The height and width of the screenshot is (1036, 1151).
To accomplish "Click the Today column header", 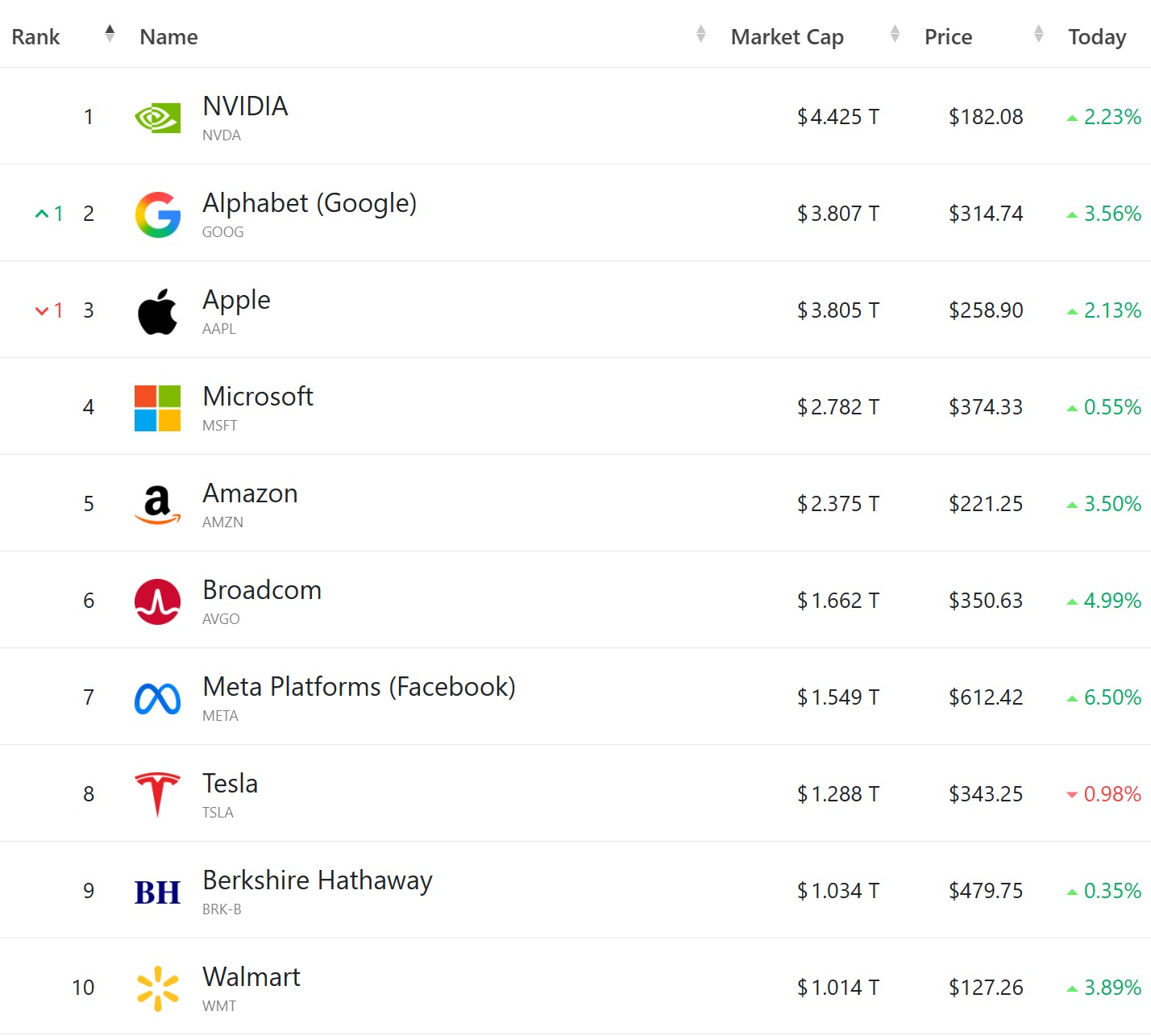I will pos(1096,37).
